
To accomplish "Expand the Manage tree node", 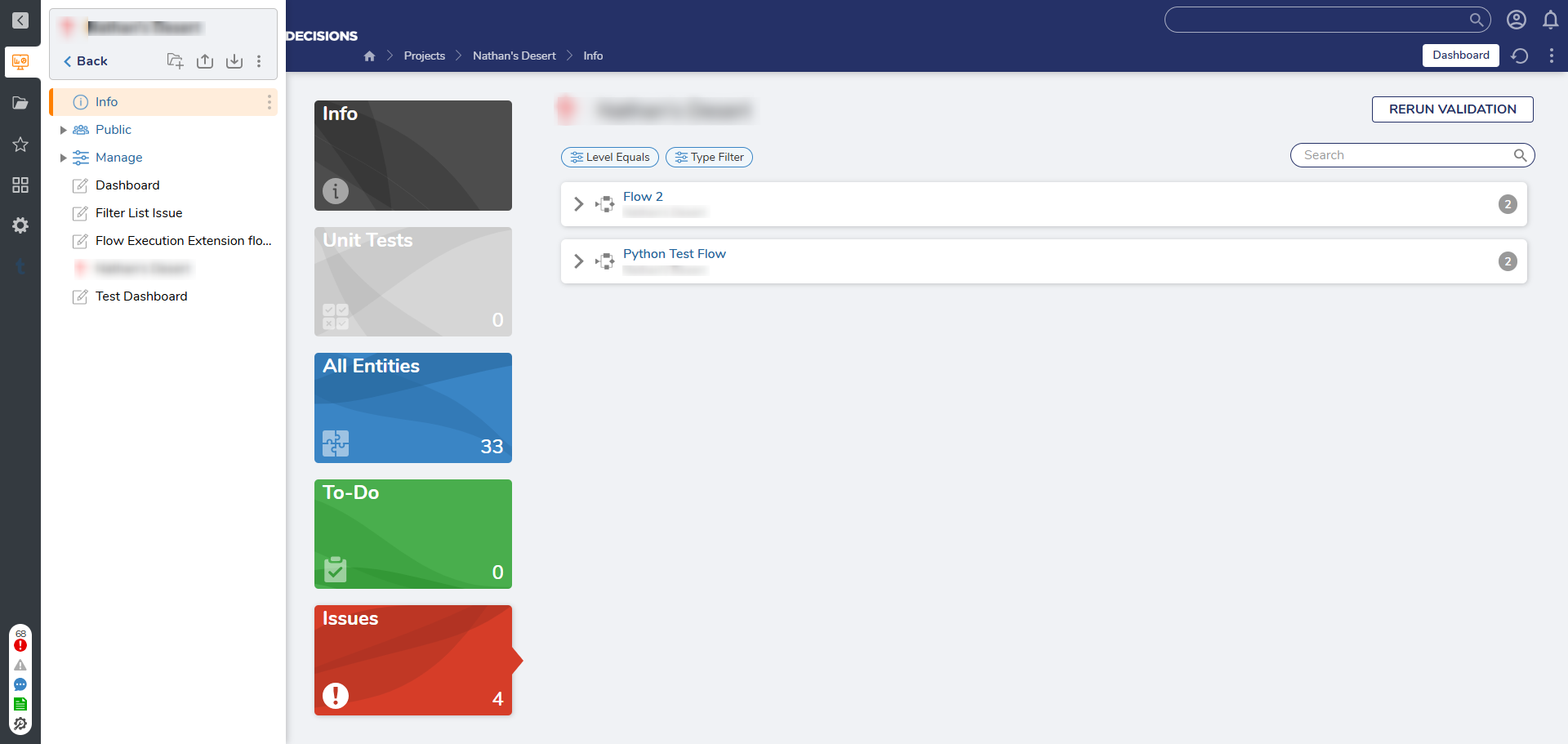I will tap(64, 158).
